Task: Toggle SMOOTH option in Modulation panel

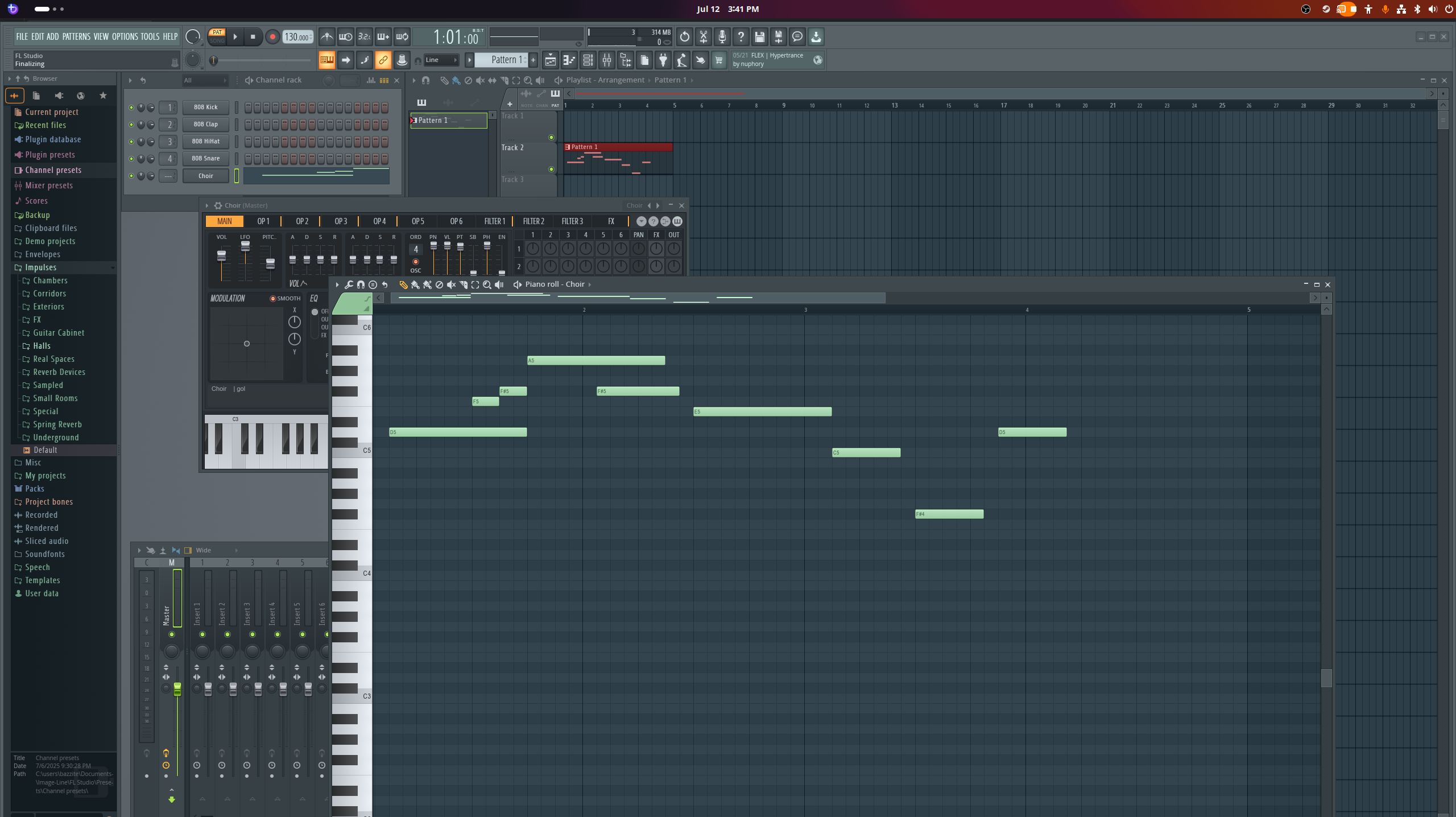Action: tap(285, 298)
